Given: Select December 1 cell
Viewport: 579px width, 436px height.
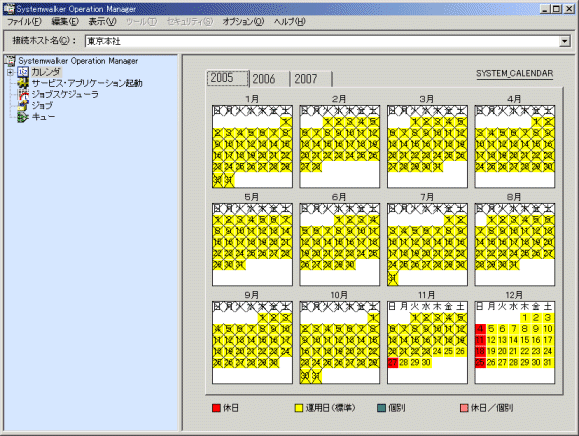Looking at the screenshot, I should (525, 317).
